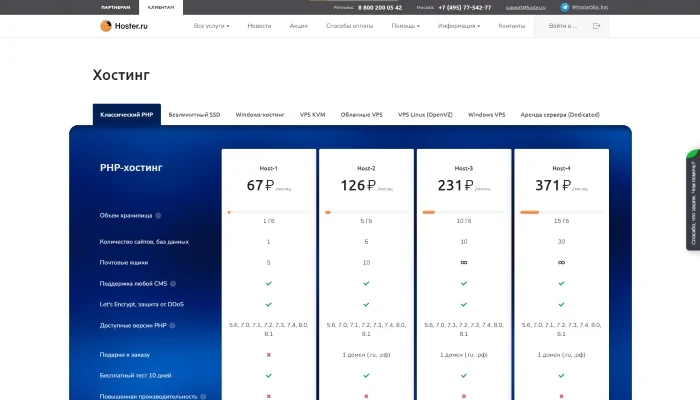Select the Windows-хостинг tab

[260, 115]
